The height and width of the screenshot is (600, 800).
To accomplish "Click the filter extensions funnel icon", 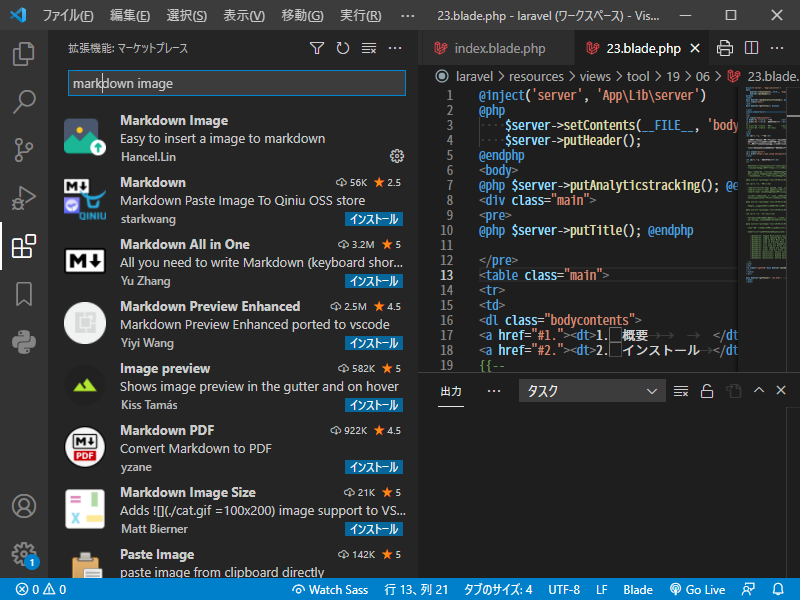I will [317, 48].
